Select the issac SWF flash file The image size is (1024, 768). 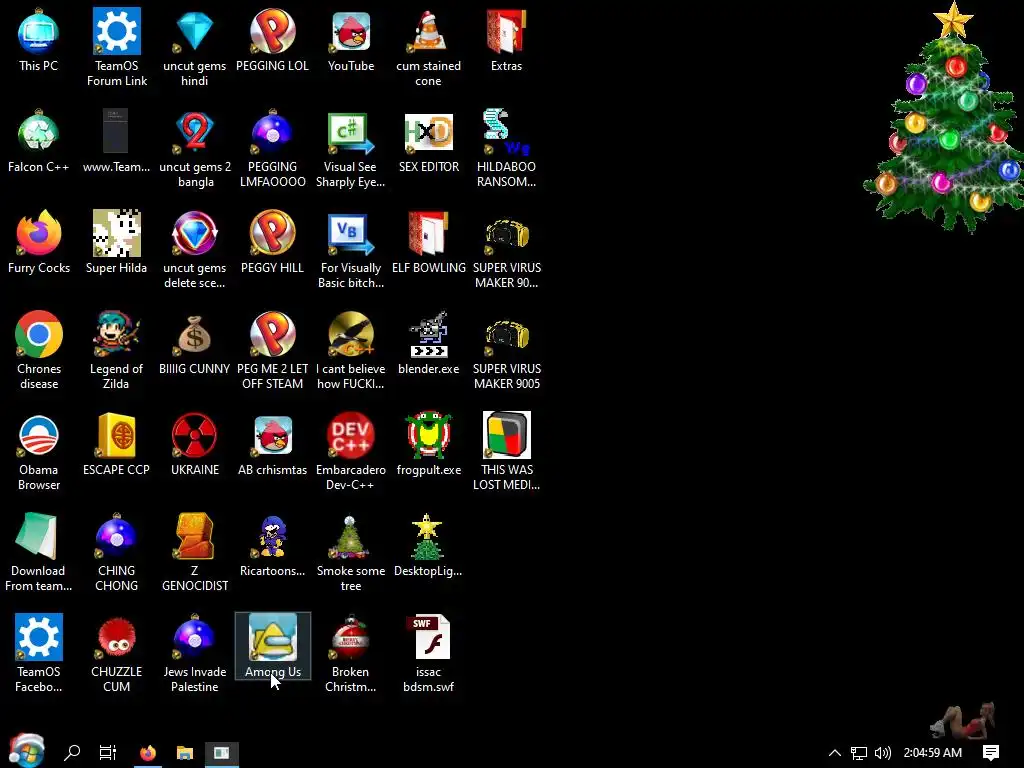pyautogui.click(x=428, y=653)
